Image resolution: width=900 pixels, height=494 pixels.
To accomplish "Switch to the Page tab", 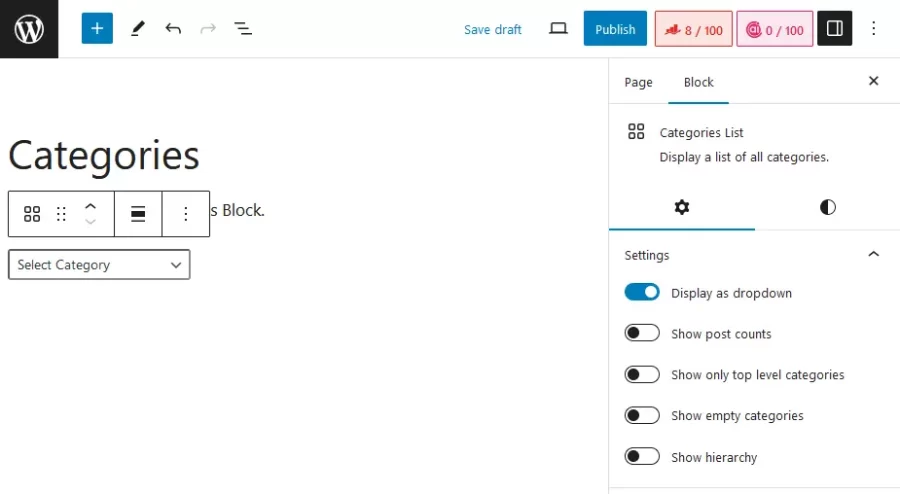I will point(638,82).
